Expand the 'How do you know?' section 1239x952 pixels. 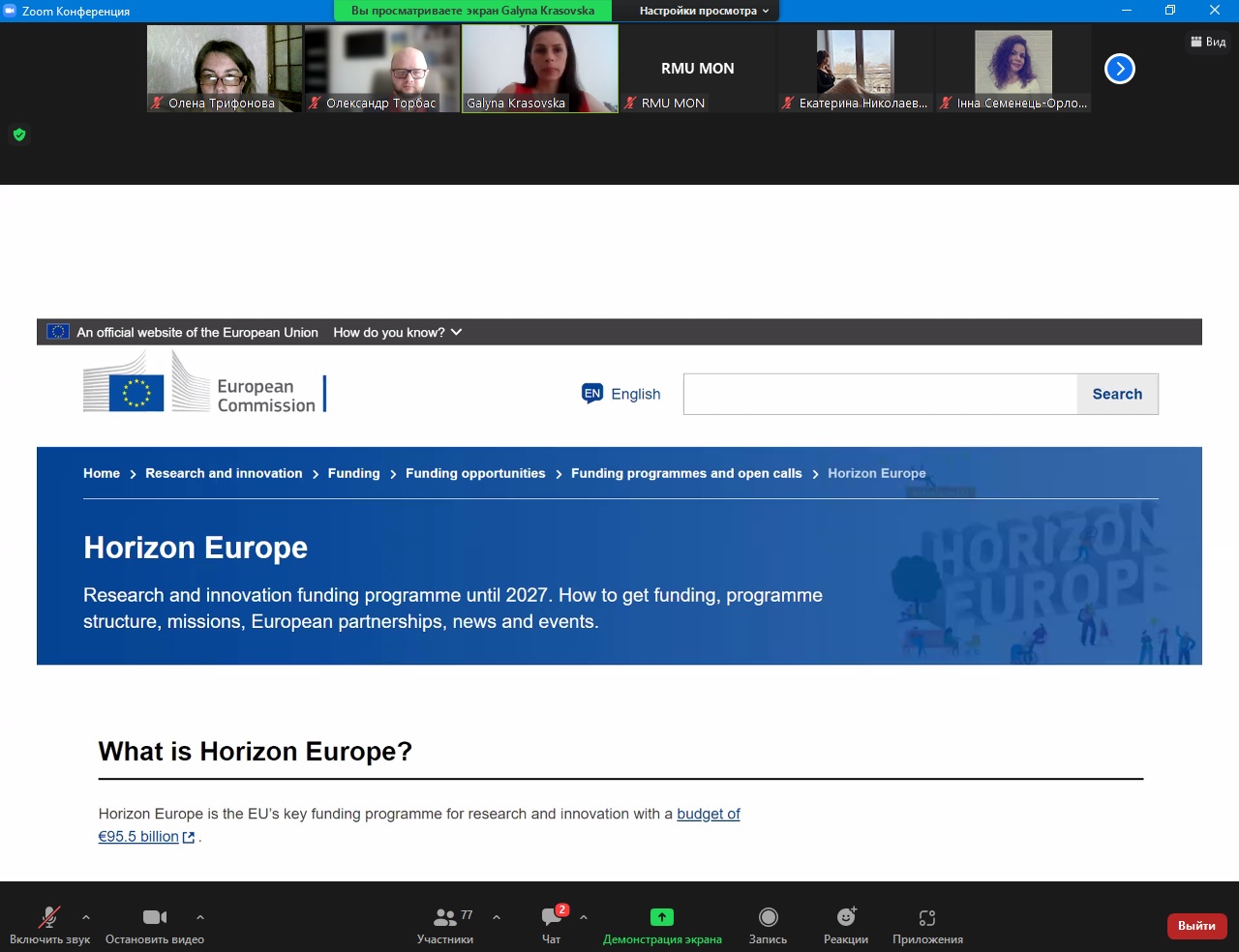click(x=397, y=332)
